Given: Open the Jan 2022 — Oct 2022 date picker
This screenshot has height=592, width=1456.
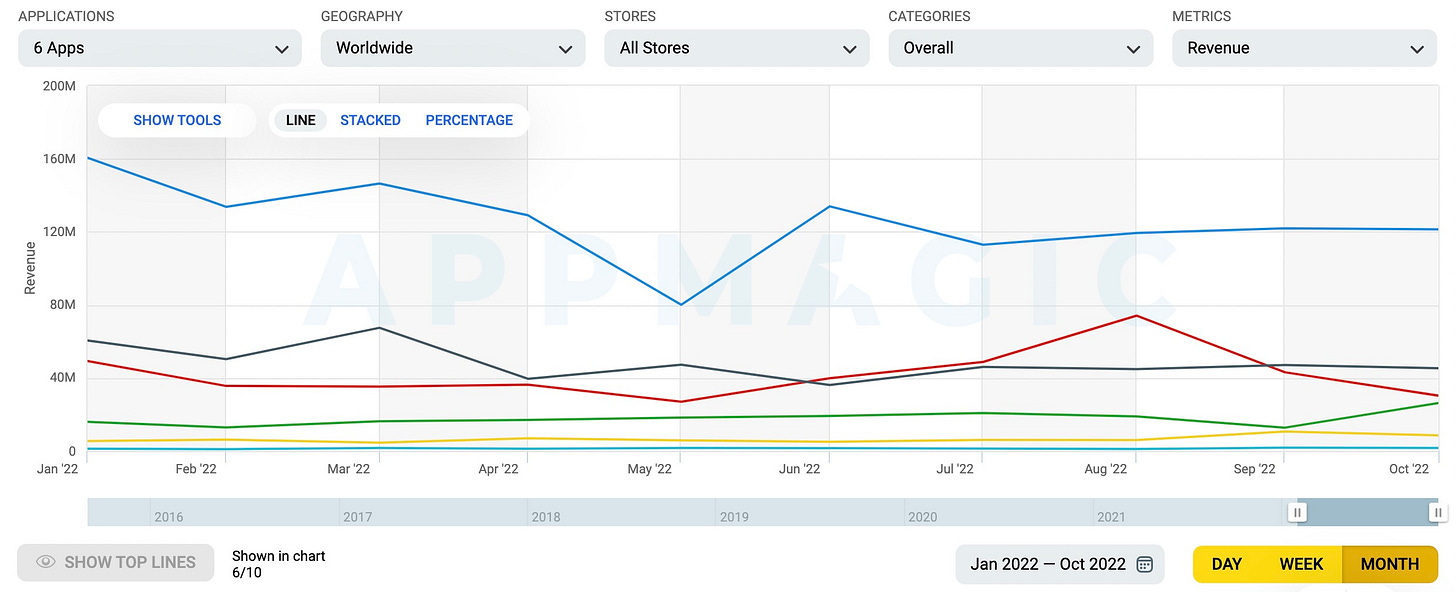Looking at the screenshot, I should 1061,564.
